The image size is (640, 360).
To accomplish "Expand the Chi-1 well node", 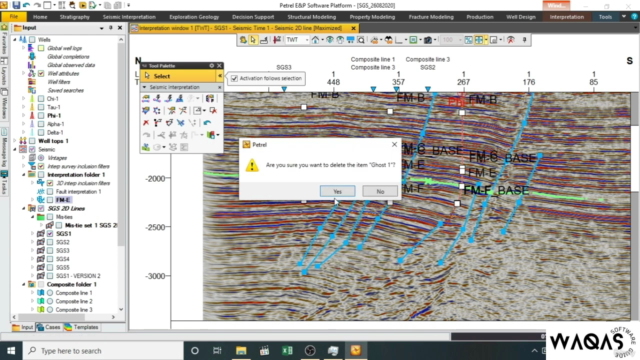I will pos(24,99).
